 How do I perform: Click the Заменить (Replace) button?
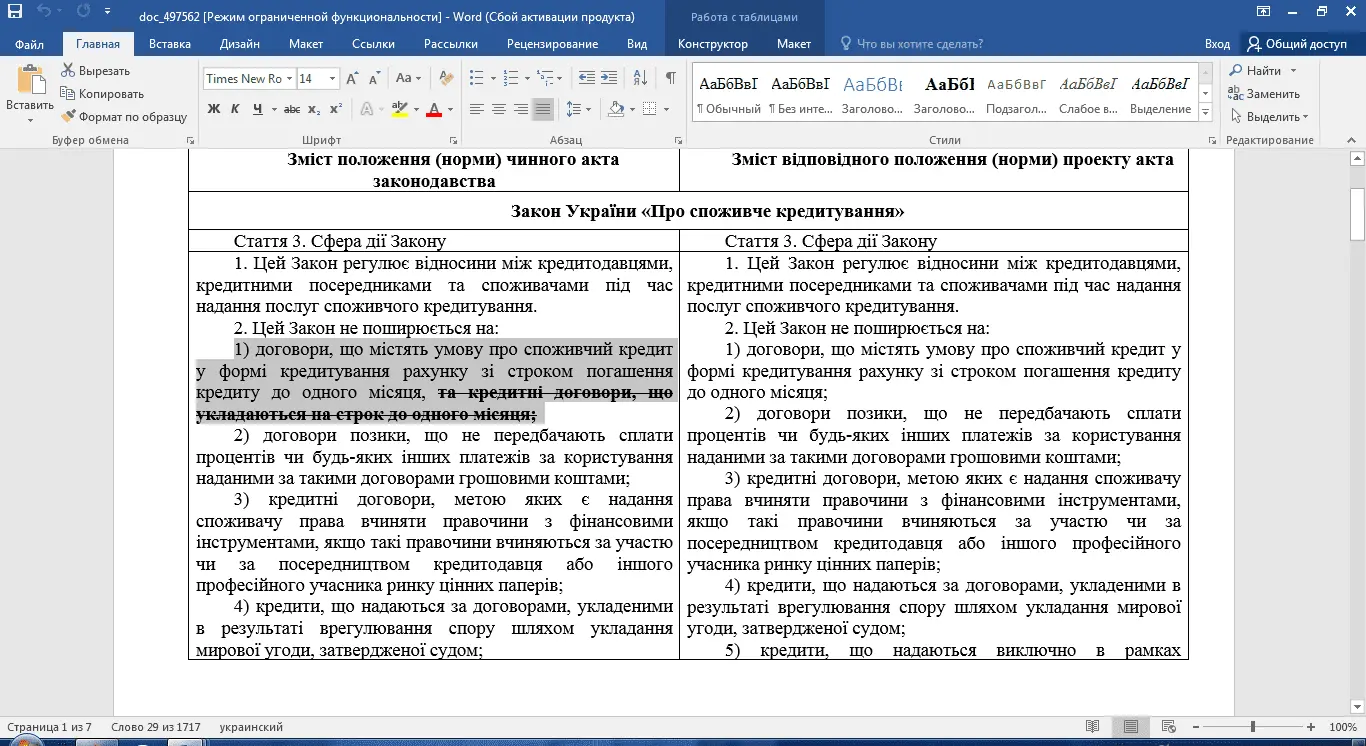click(1264, 94)
